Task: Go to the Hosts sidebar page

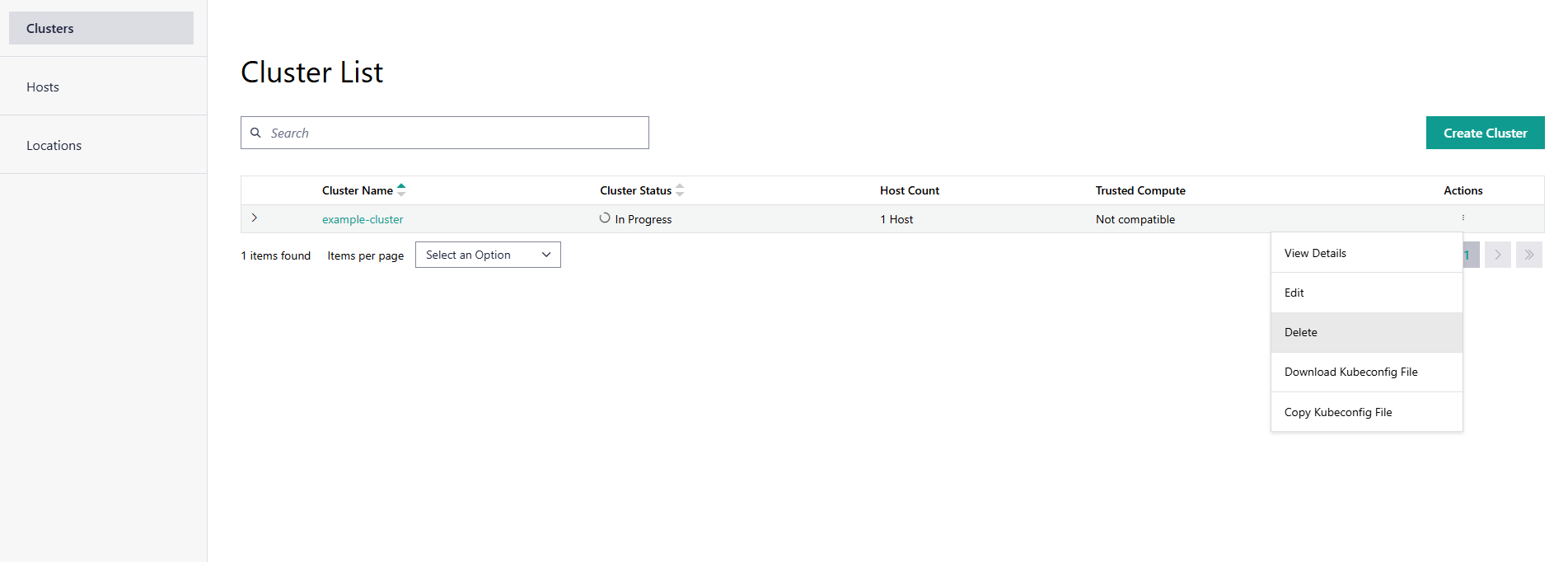Action: [43, 87]
